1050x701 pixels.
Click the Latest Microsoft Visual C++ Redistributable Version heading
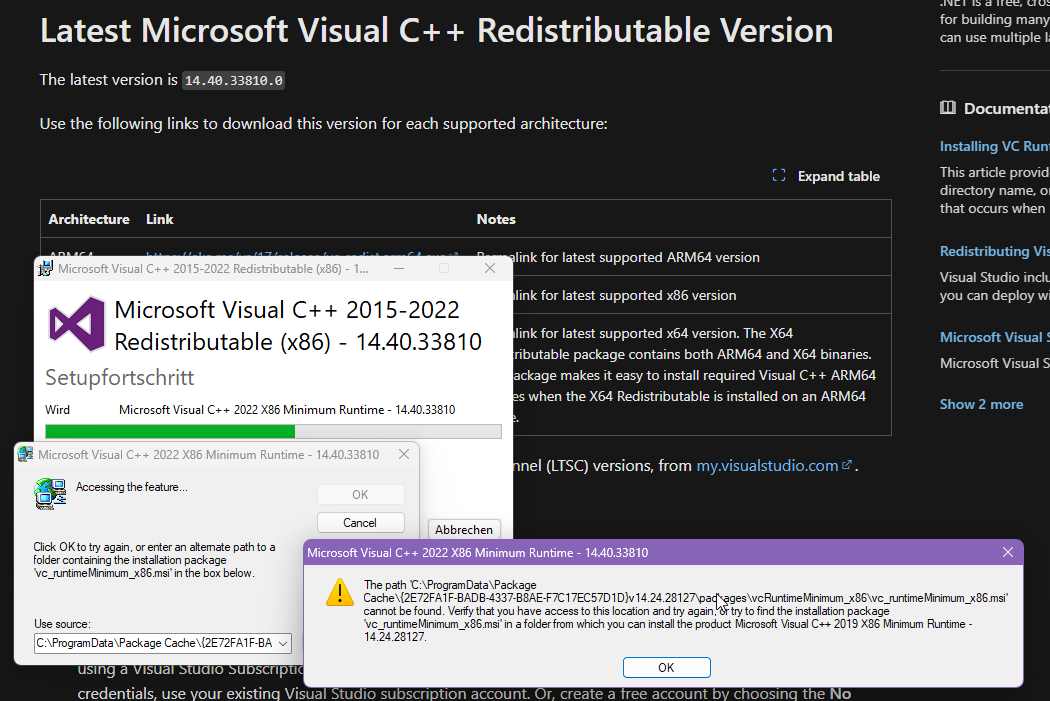click(437, 31)
